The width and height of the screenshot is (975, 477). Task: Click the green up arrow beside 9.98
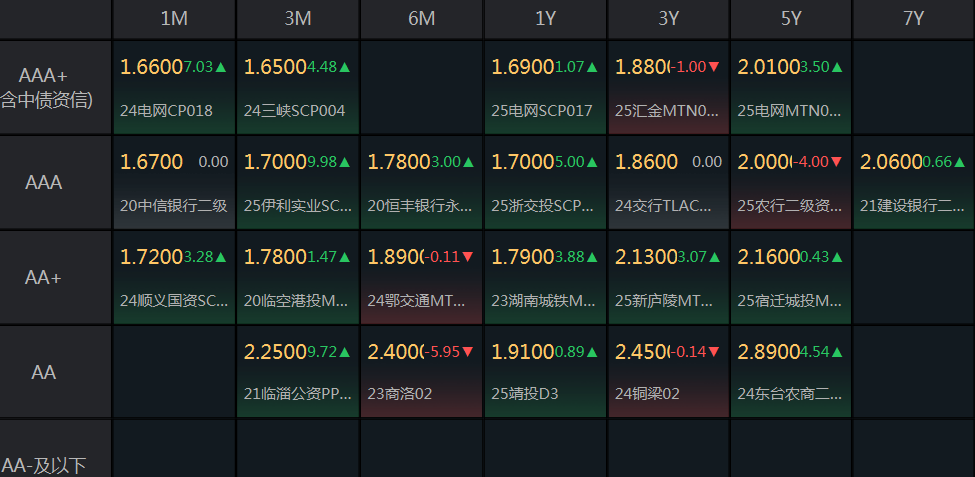tap(344, 162)
